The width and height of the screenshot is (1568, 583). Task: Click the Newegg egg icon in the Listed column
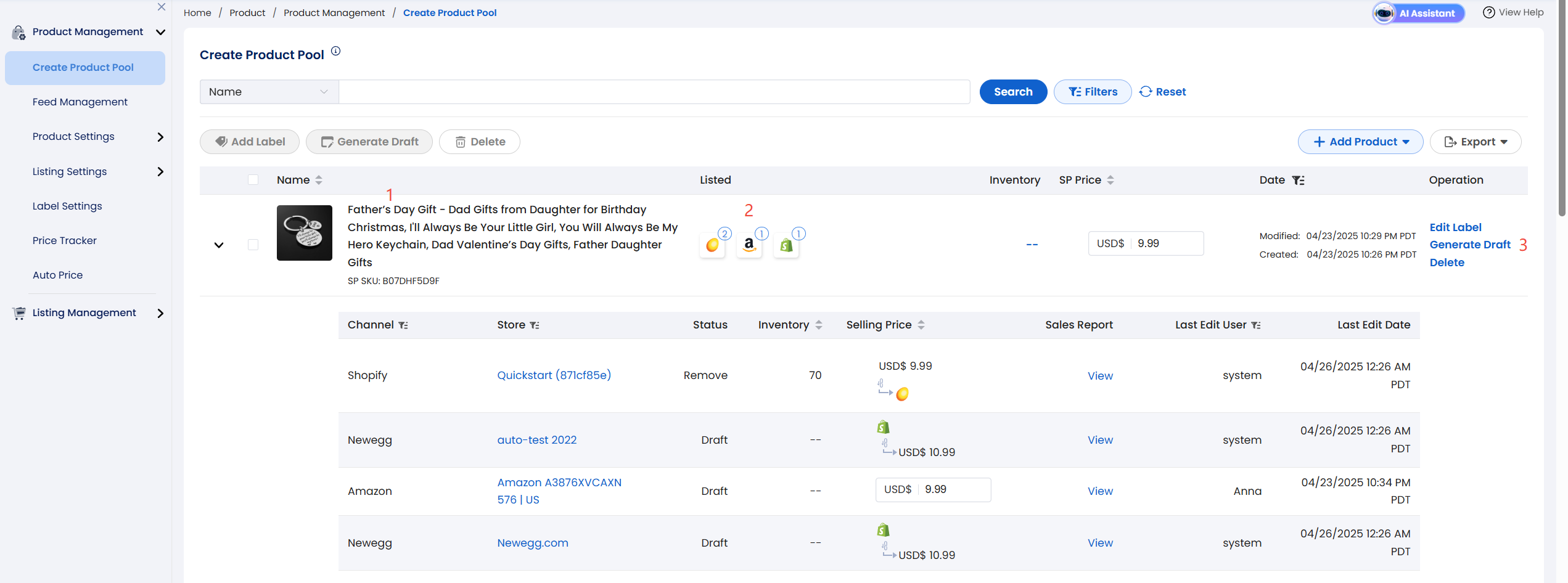pyautogui.click(x=712, y=245)
